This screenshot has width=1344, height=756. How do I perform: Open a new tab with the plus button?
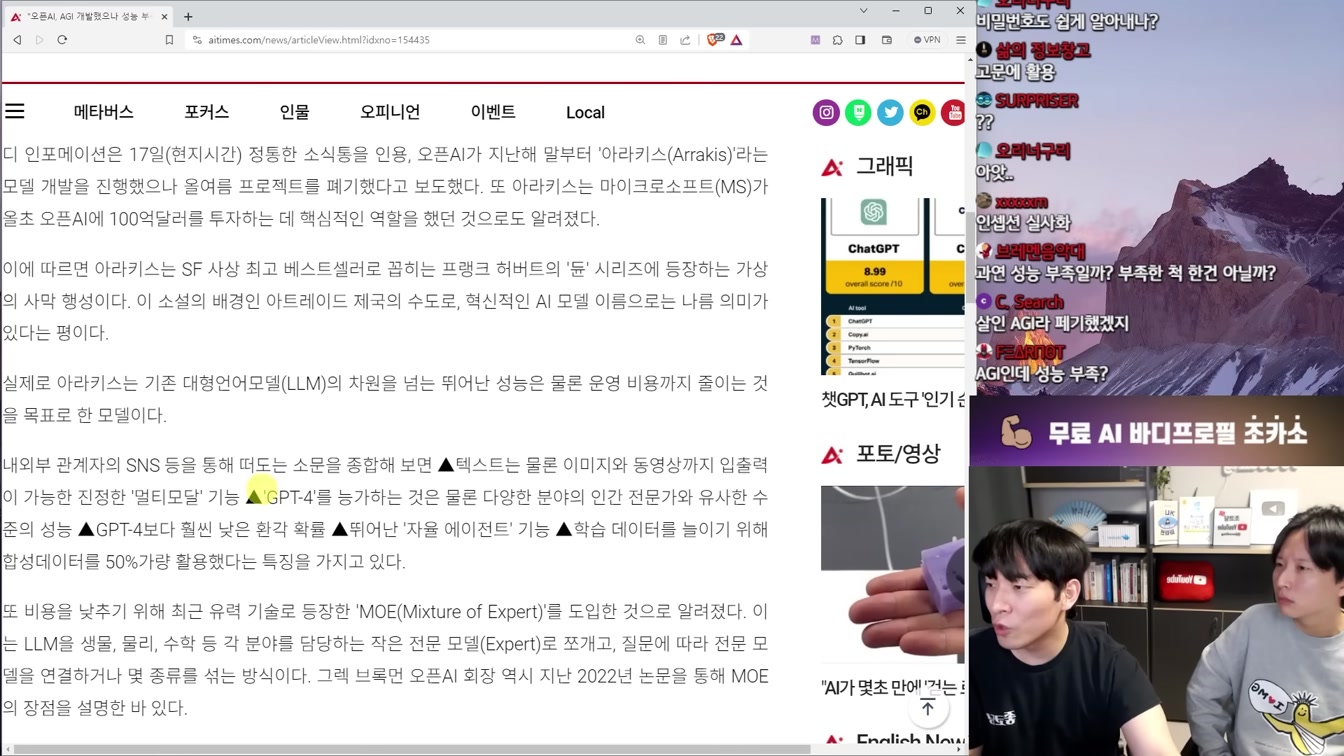[188, 16]
